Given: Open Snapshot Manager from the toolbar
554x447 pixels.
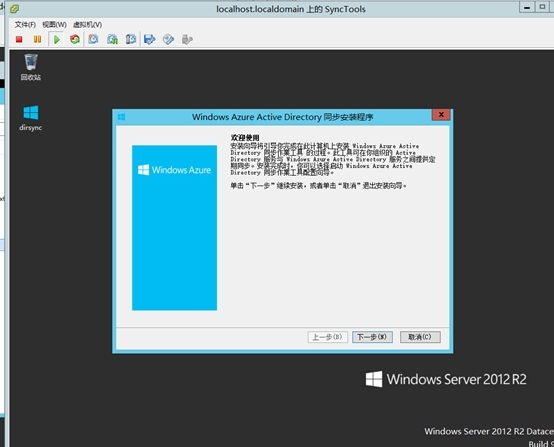Looking at the screenshot, I should (131, 39).
